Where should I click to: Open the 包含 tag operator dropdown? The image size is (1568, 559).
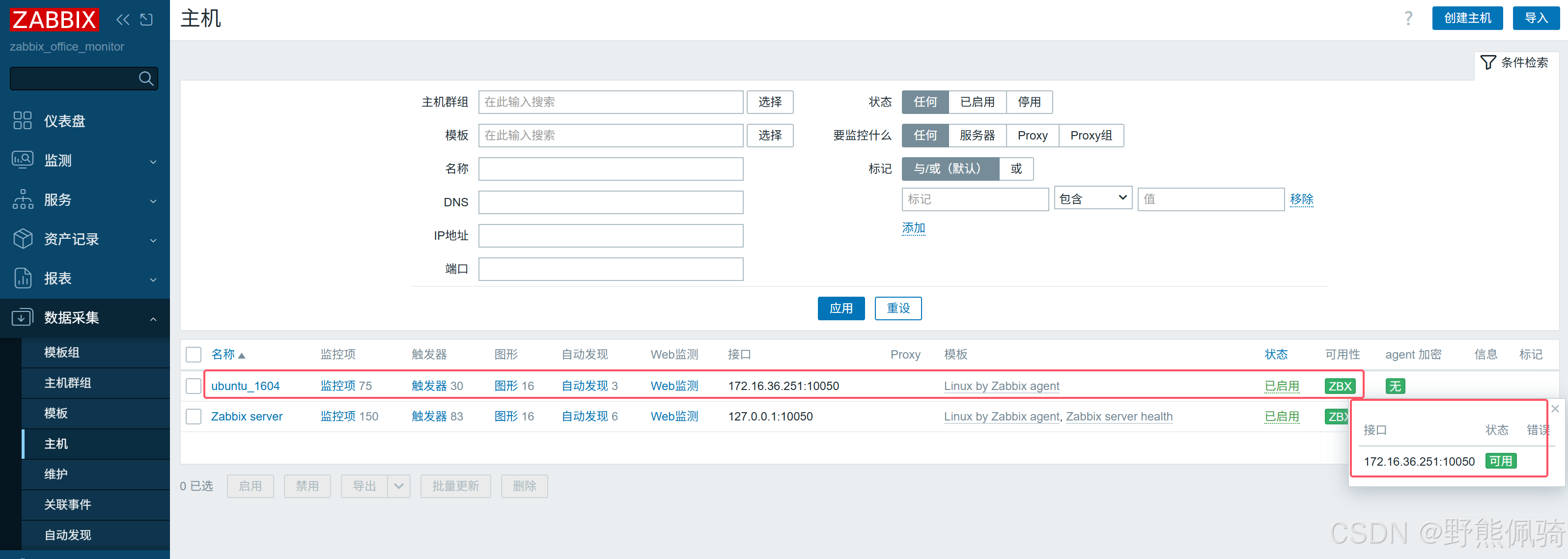point(1092,199)
